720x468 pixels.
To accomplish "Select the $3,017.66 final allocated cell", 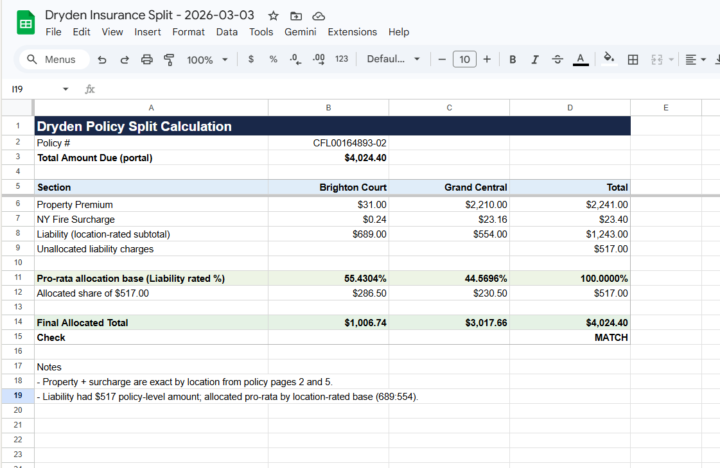I will tap(449, 322).
